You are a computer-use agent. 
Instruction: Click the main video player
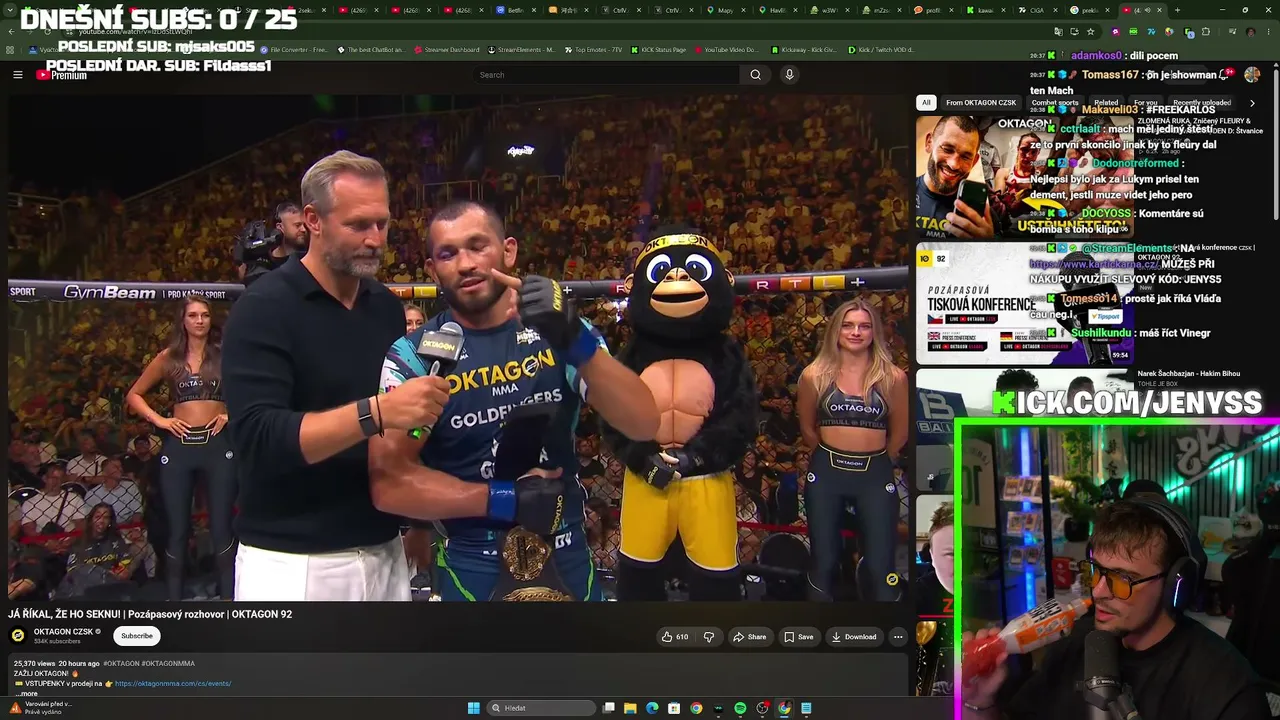[x=458, y=347]
